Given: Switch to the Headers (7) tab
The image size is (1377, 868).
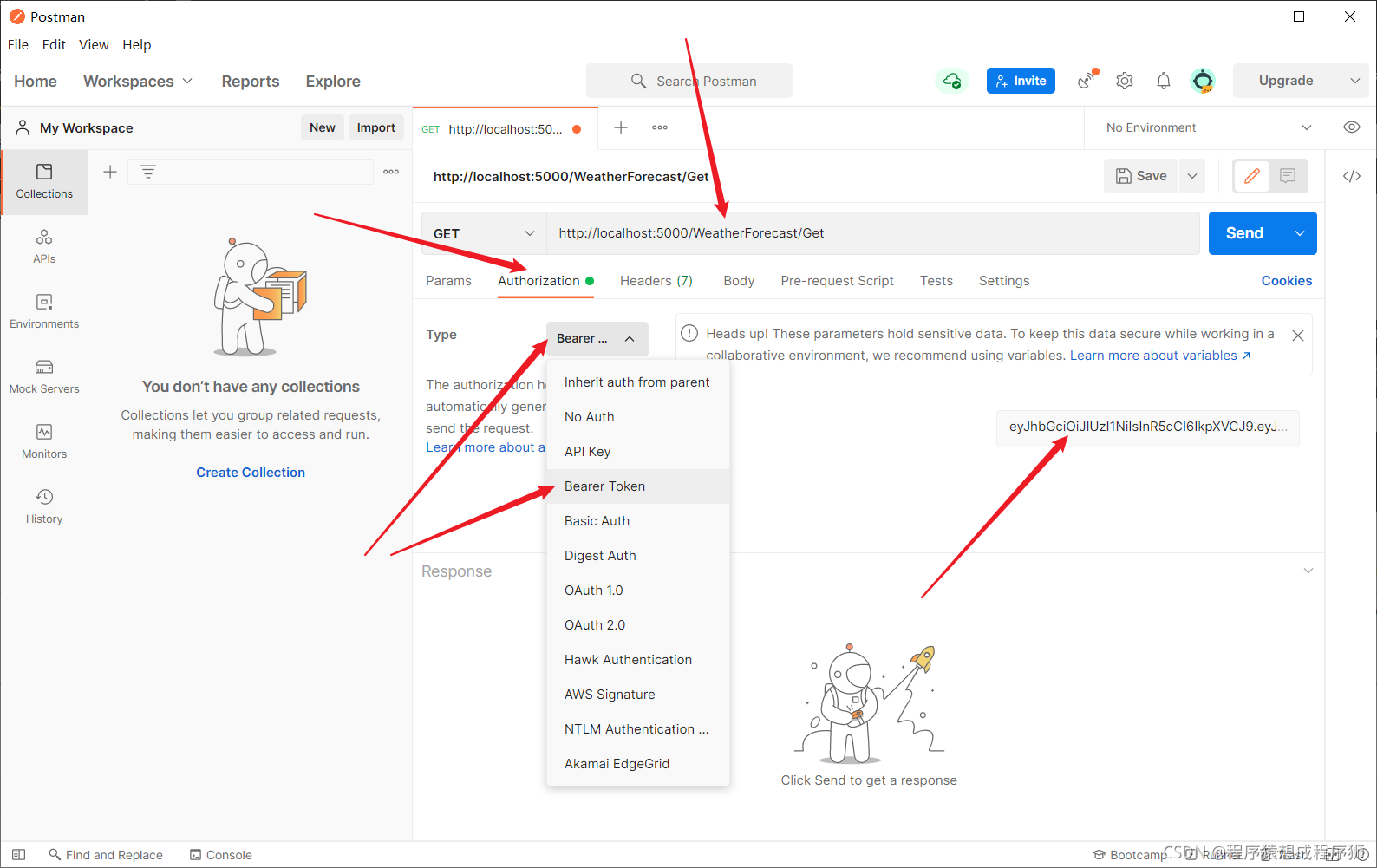Looking at the screenshot, I should (x=656, y=280).
